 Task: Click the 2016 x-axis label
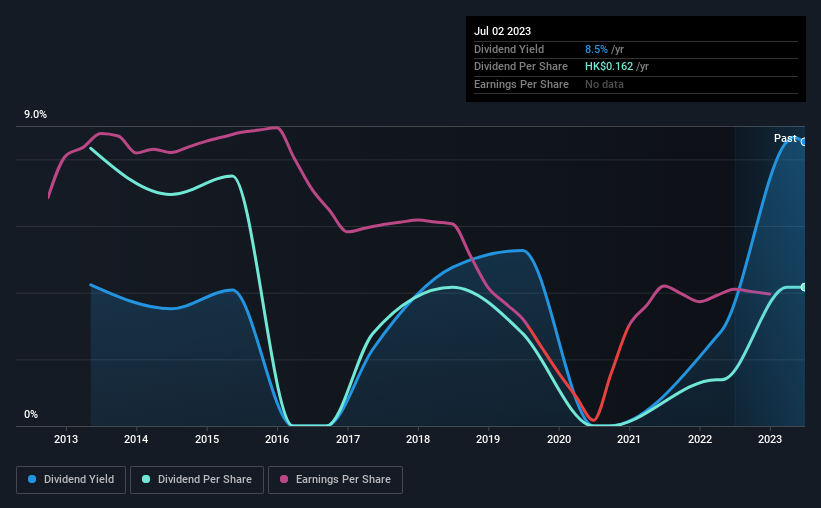[x=277, y=439]
